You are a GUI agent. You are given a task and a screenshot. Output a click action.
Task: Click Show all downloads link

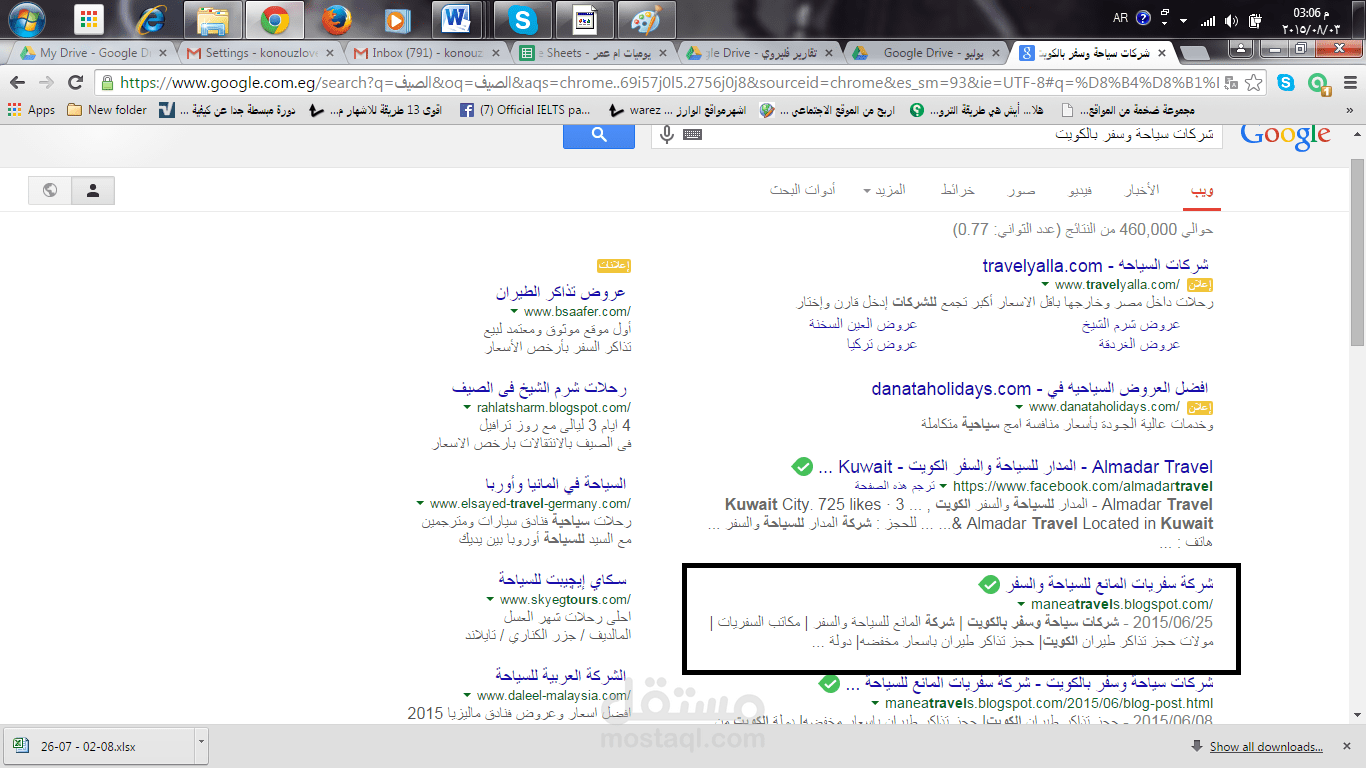tap(1266, 746)
